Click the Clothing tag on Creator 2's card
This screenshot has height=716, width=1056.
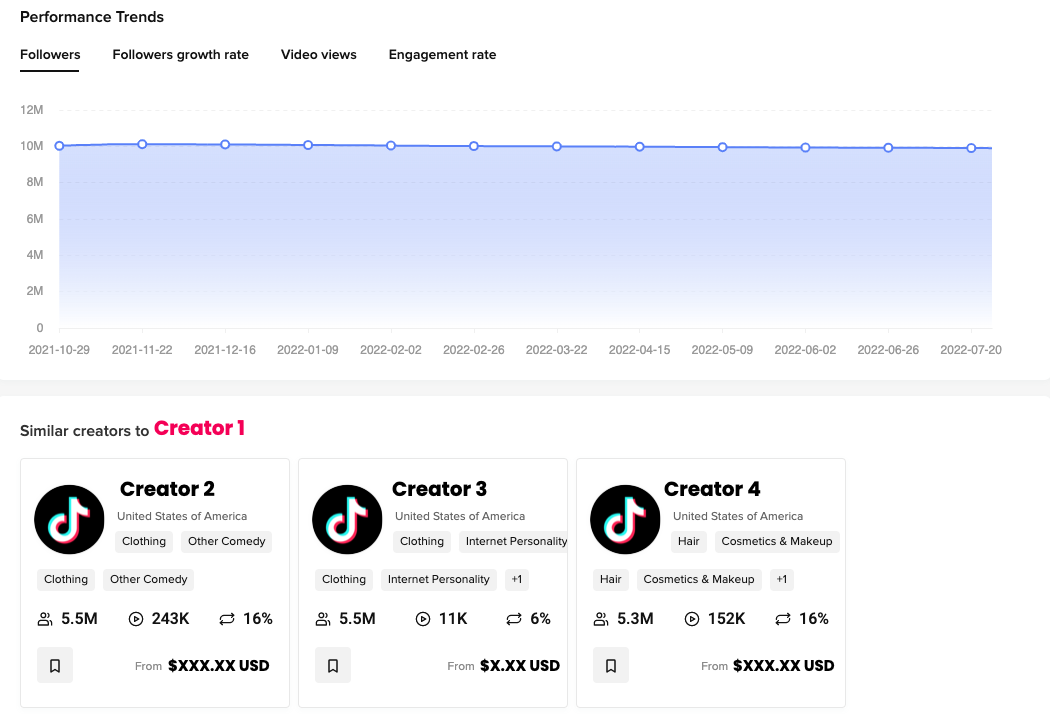click(65, 580)
